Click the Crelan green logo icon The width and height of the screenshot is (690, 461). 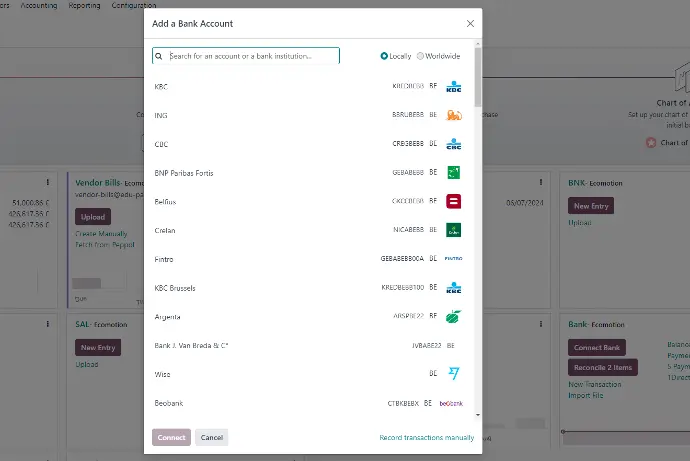coord(454,230)
